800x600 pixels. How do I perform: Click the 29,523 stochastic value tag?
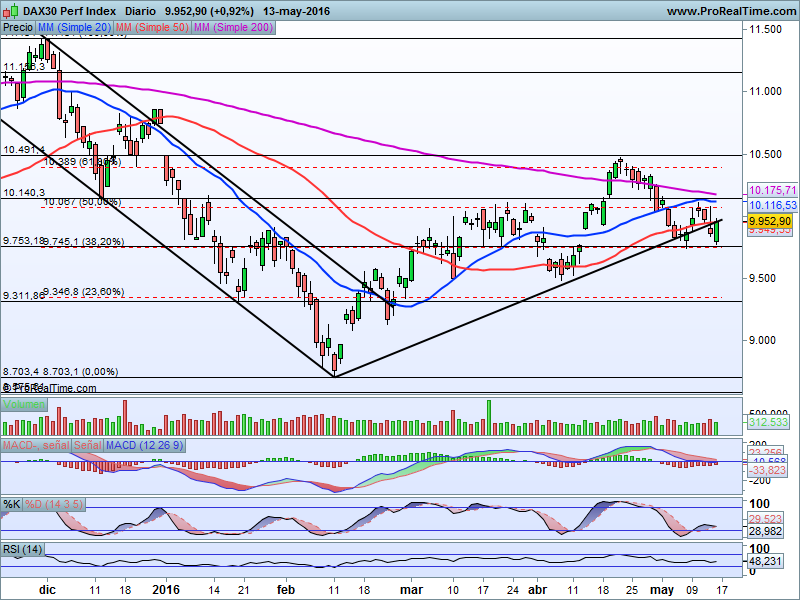(766, 519)
